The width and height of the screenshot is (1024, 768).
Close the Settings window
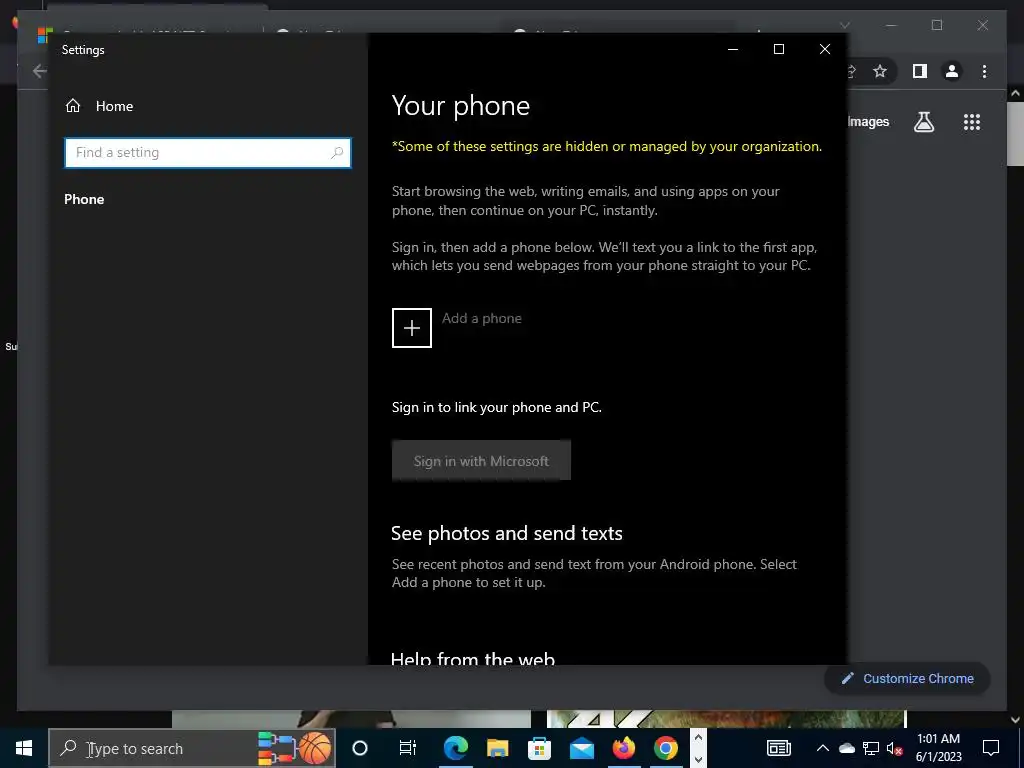click(x=825, y=49)
